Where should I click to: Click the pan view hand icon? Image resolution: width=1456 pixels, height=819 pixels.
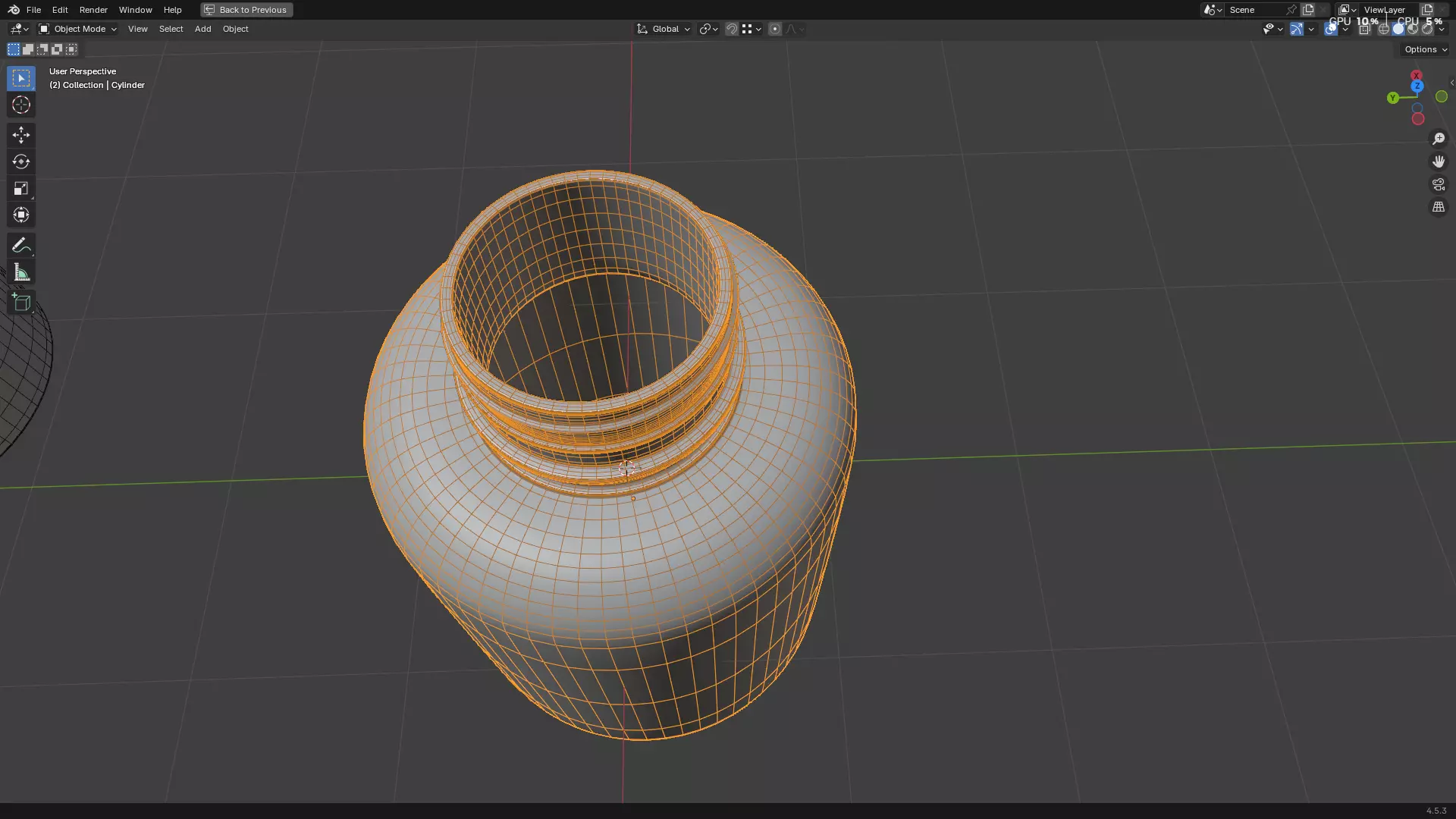point(1439,162)
